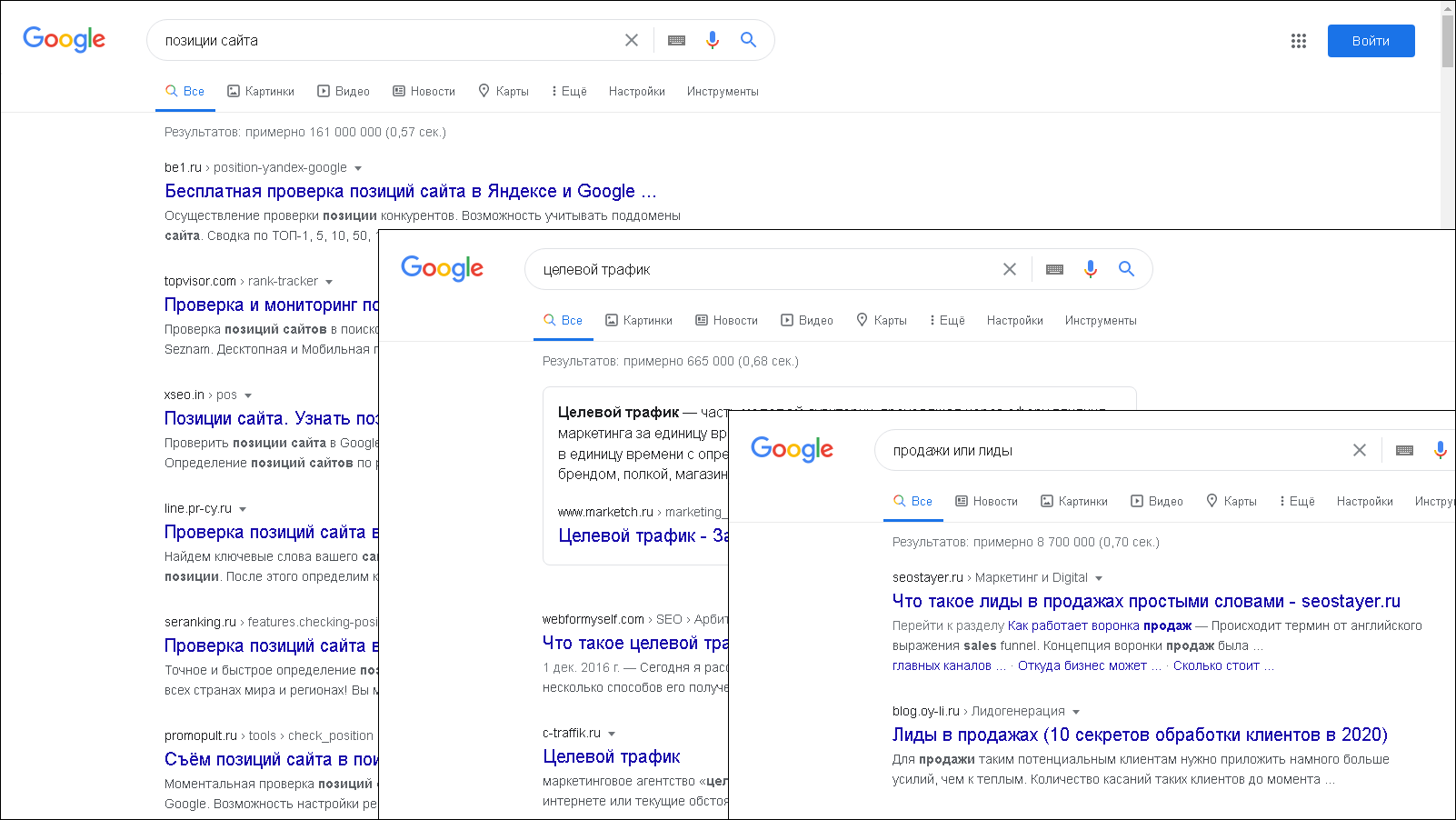Start voice search in the 'целевой трафик' search bar

[x=1091, y=269]
